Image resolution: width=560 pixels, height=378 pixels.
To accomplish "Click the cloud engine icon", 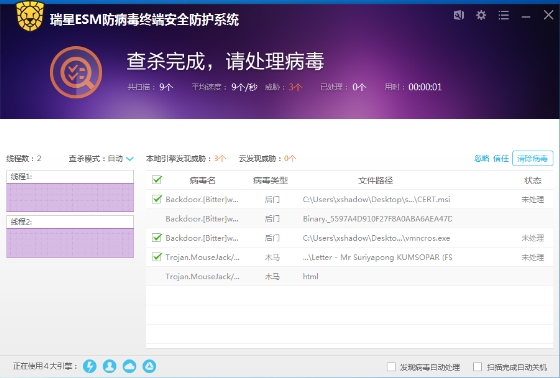I will tap(129, 366).
